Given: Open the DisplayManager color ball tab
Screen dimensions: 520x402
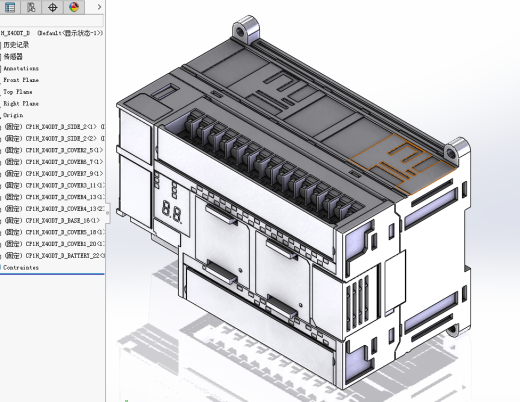Looking at the screenshot, I should 74,7.
